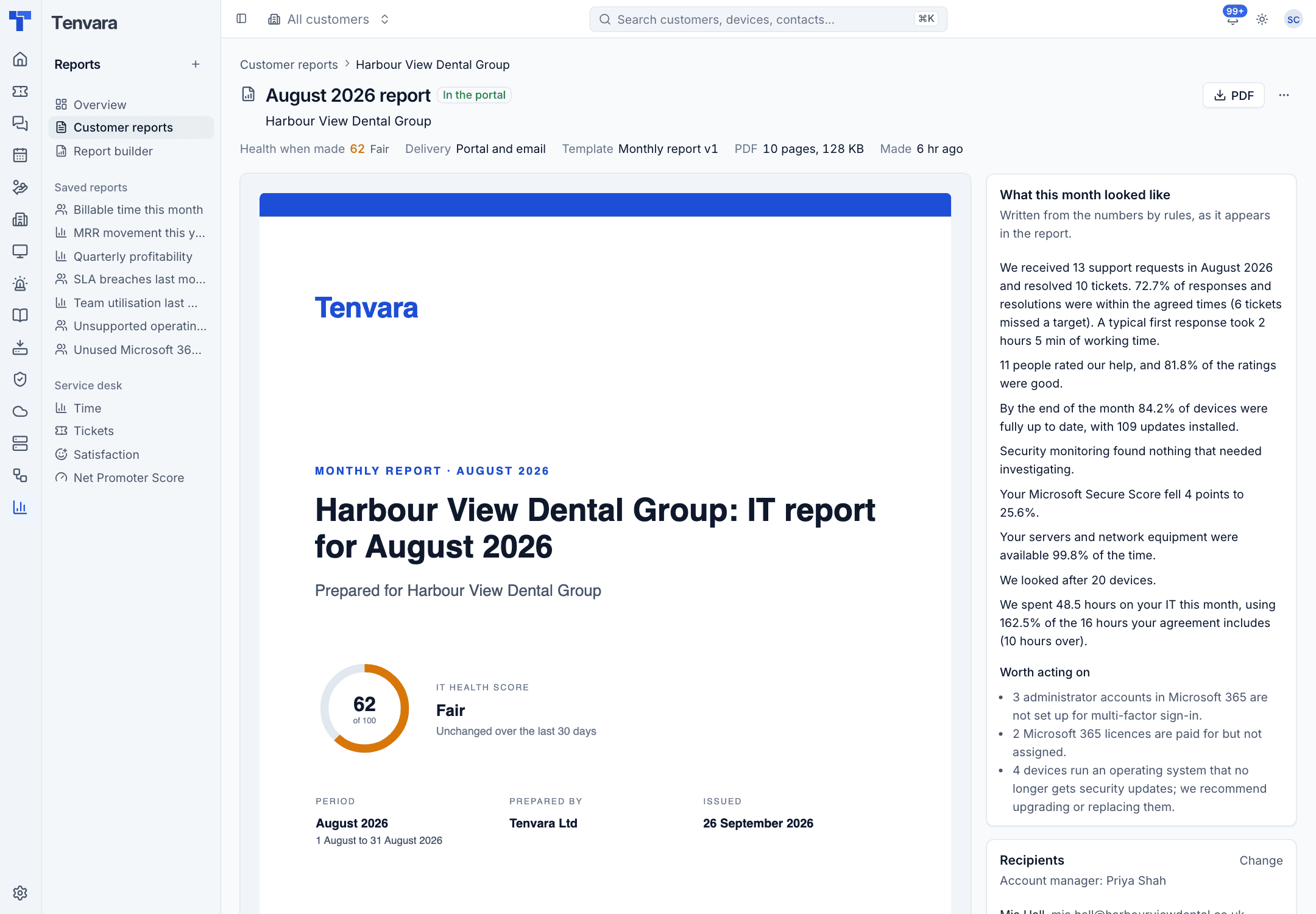Viewport: 1316px width, 914px height.
Task: Click the issued date 26 September 2026
Action: coord(758,823)
